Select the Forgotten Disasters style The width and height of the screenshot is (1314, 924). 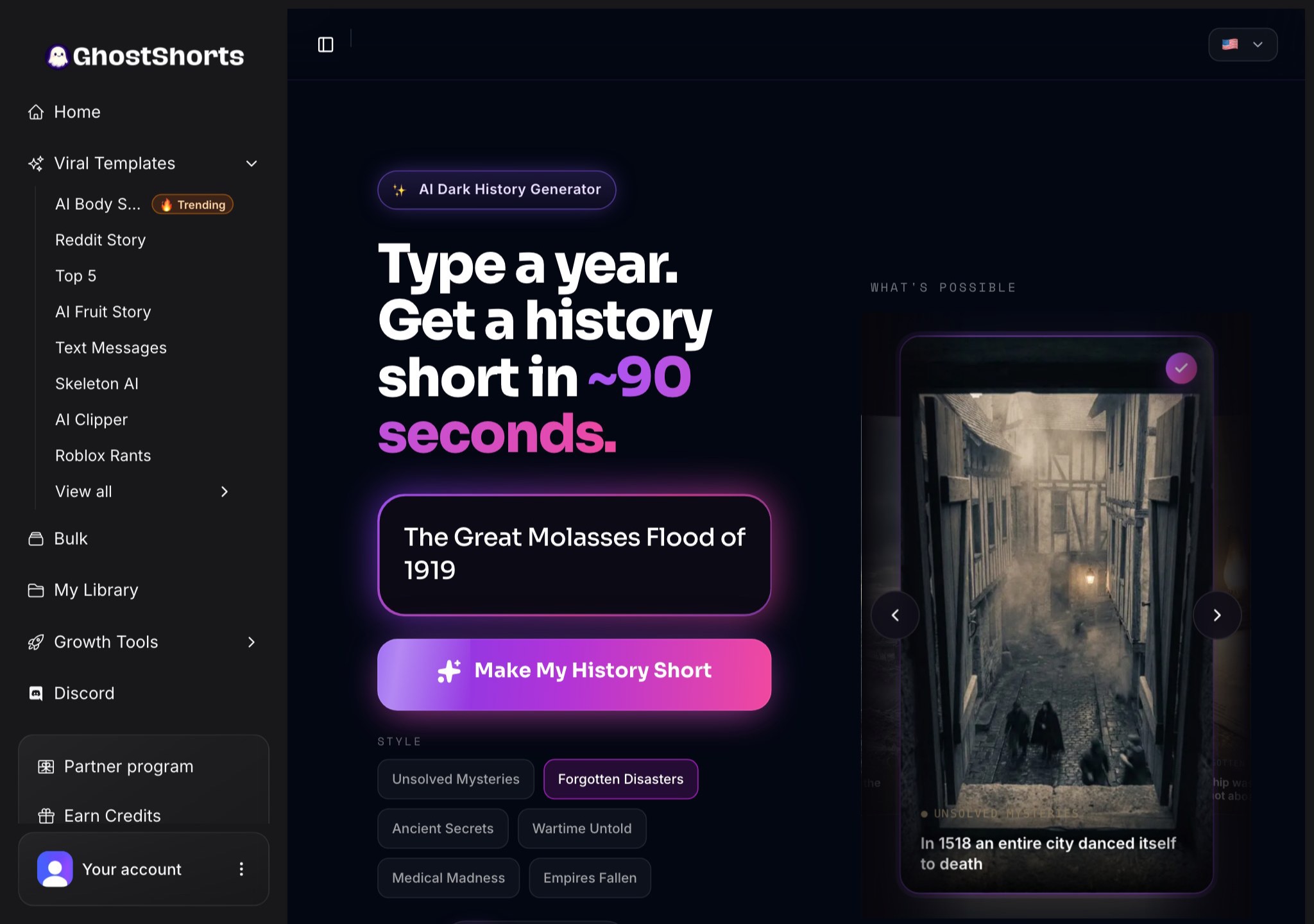[x=620, y=779]
